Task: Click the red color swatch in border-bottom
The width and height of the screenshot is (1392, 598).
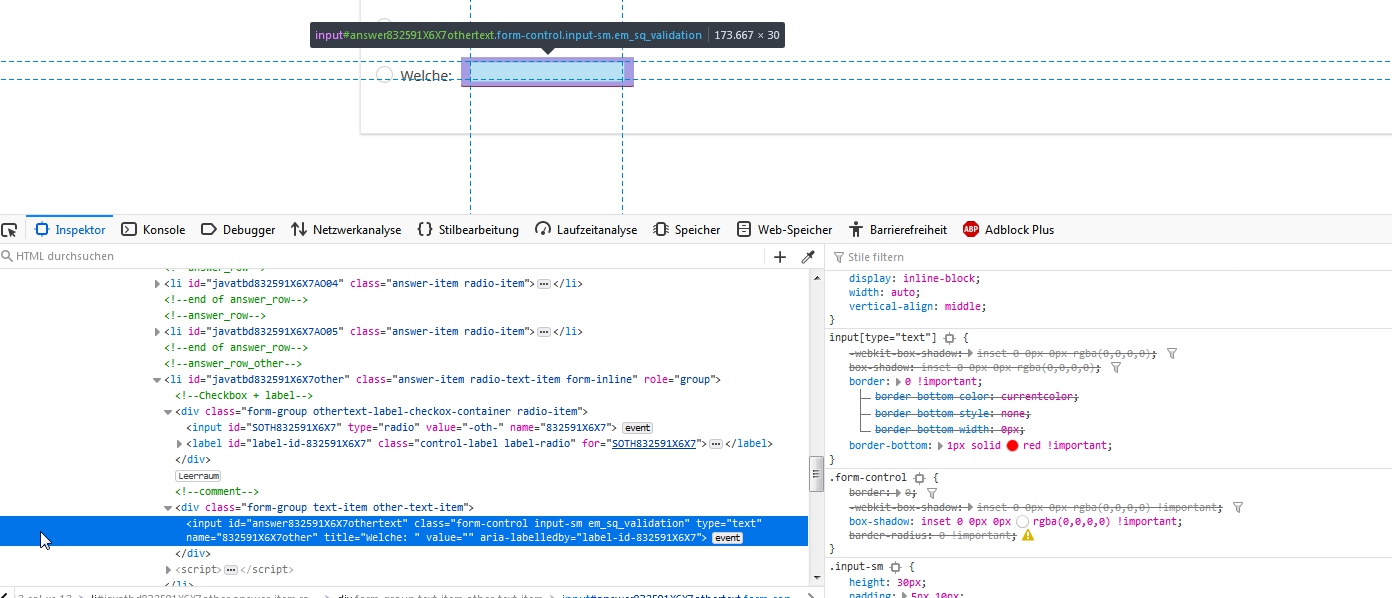Action: pyautogui.click(x=1011, y=446)
